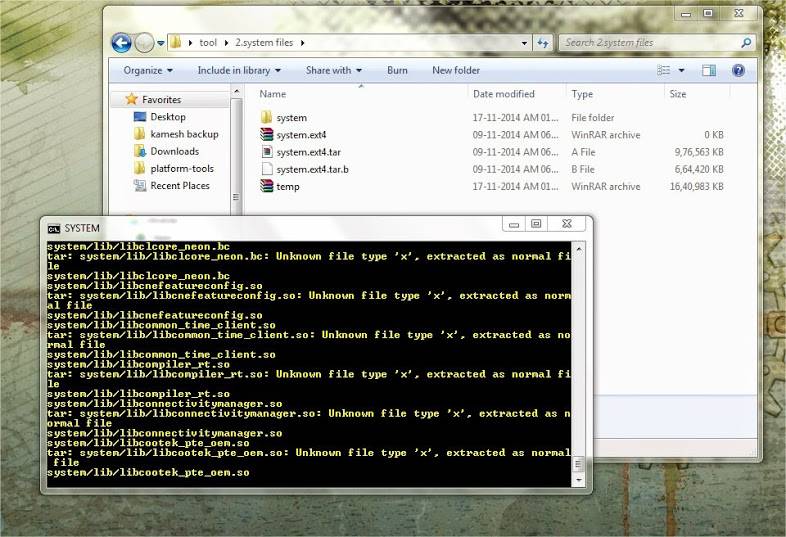786x537 pixels.
Task: Click SYSTEM console window icon
Action: (x=54, y=229)
